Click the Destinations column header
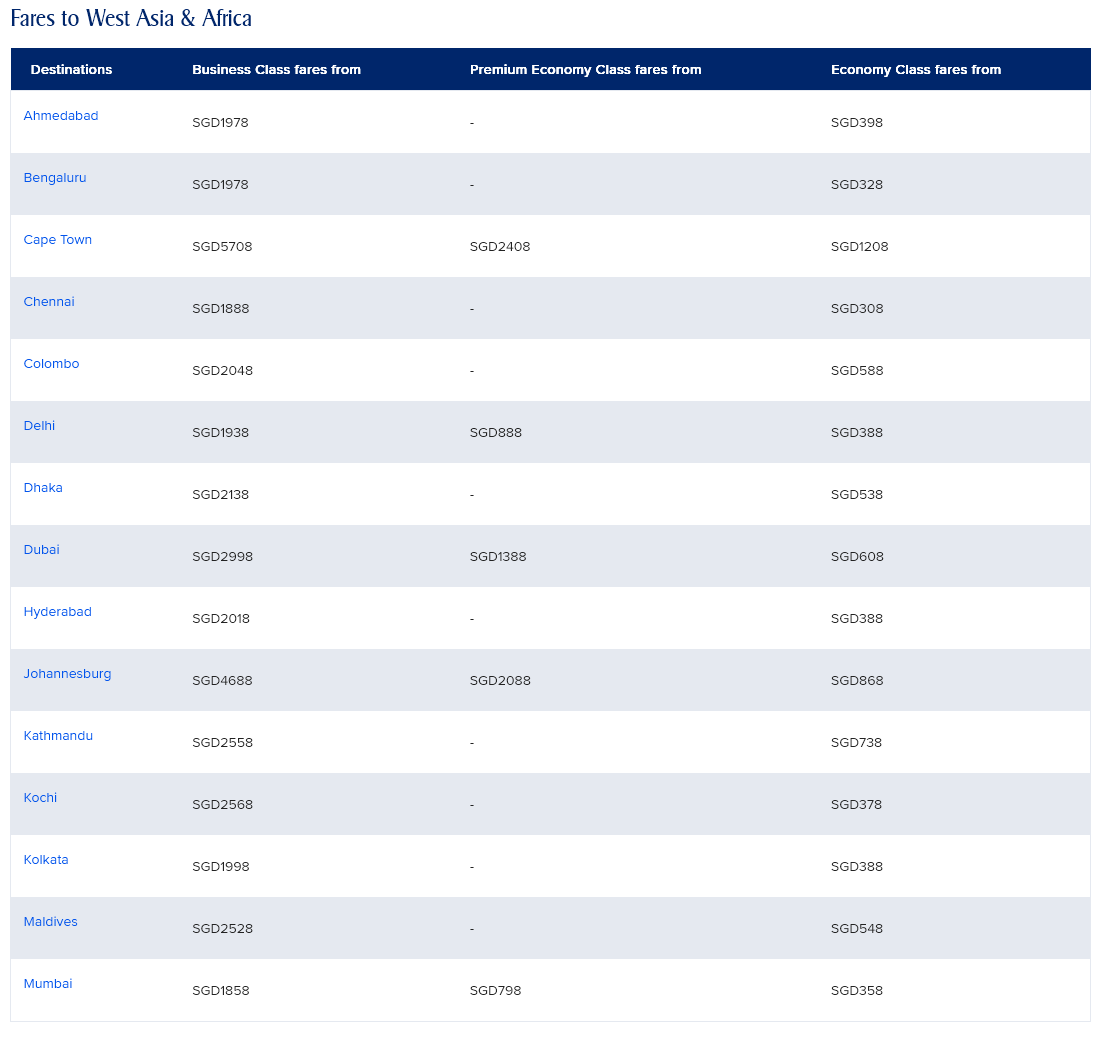1102x1038 pixels. pos(71,70)
